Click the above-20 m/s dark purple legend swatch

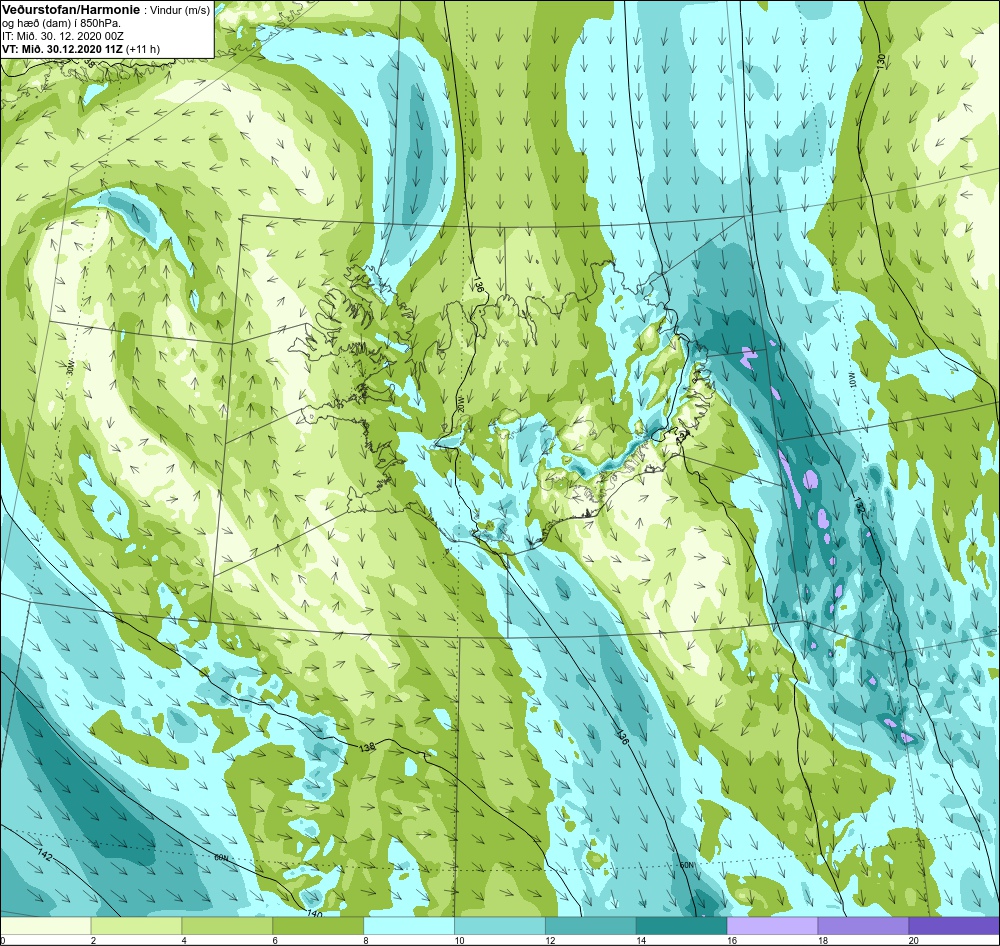[x=954, y=926]
